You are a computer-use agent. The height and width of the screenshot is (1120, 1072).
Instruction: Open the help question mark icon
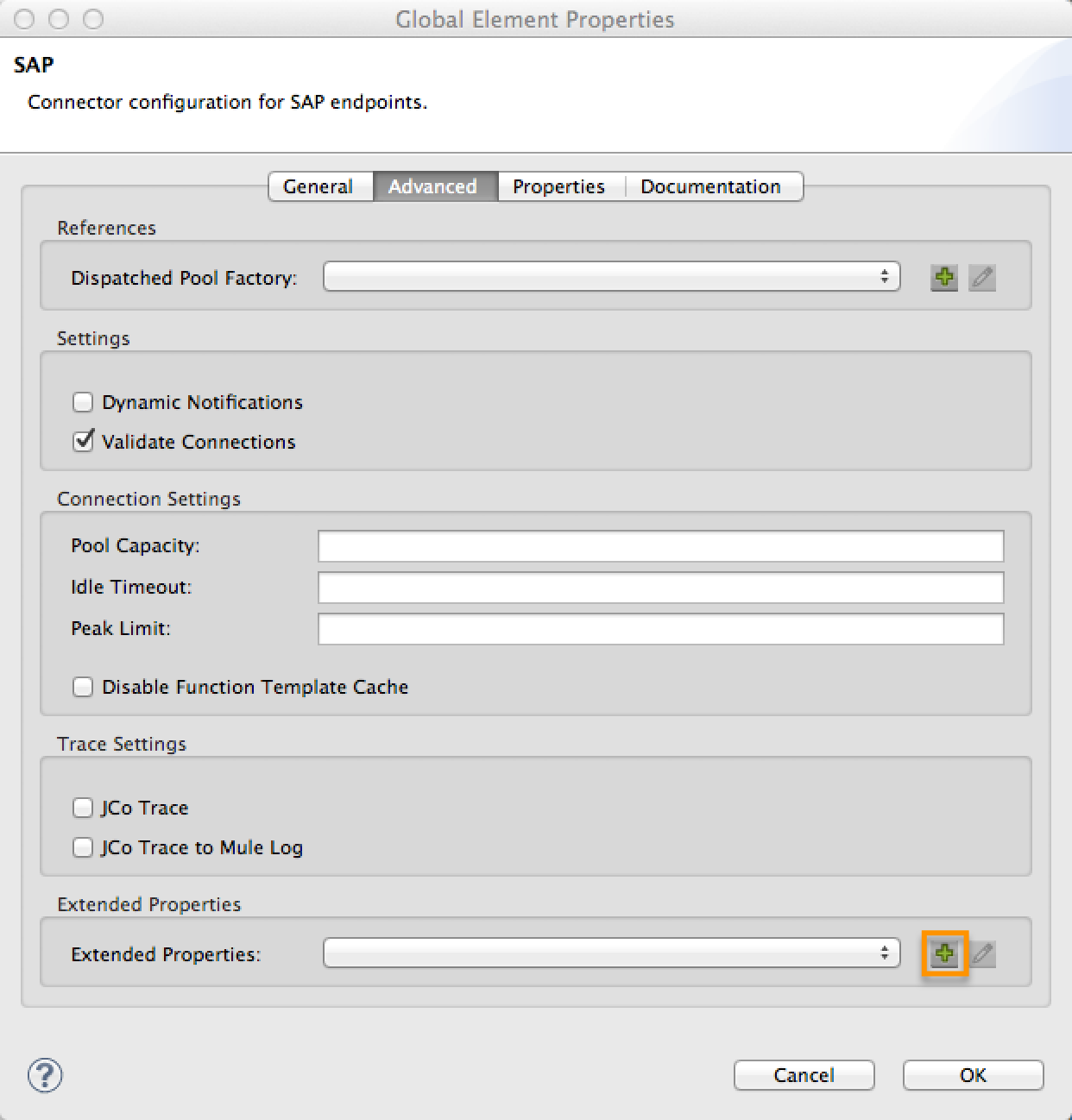pyautogui.click(x=45, y=1076)
